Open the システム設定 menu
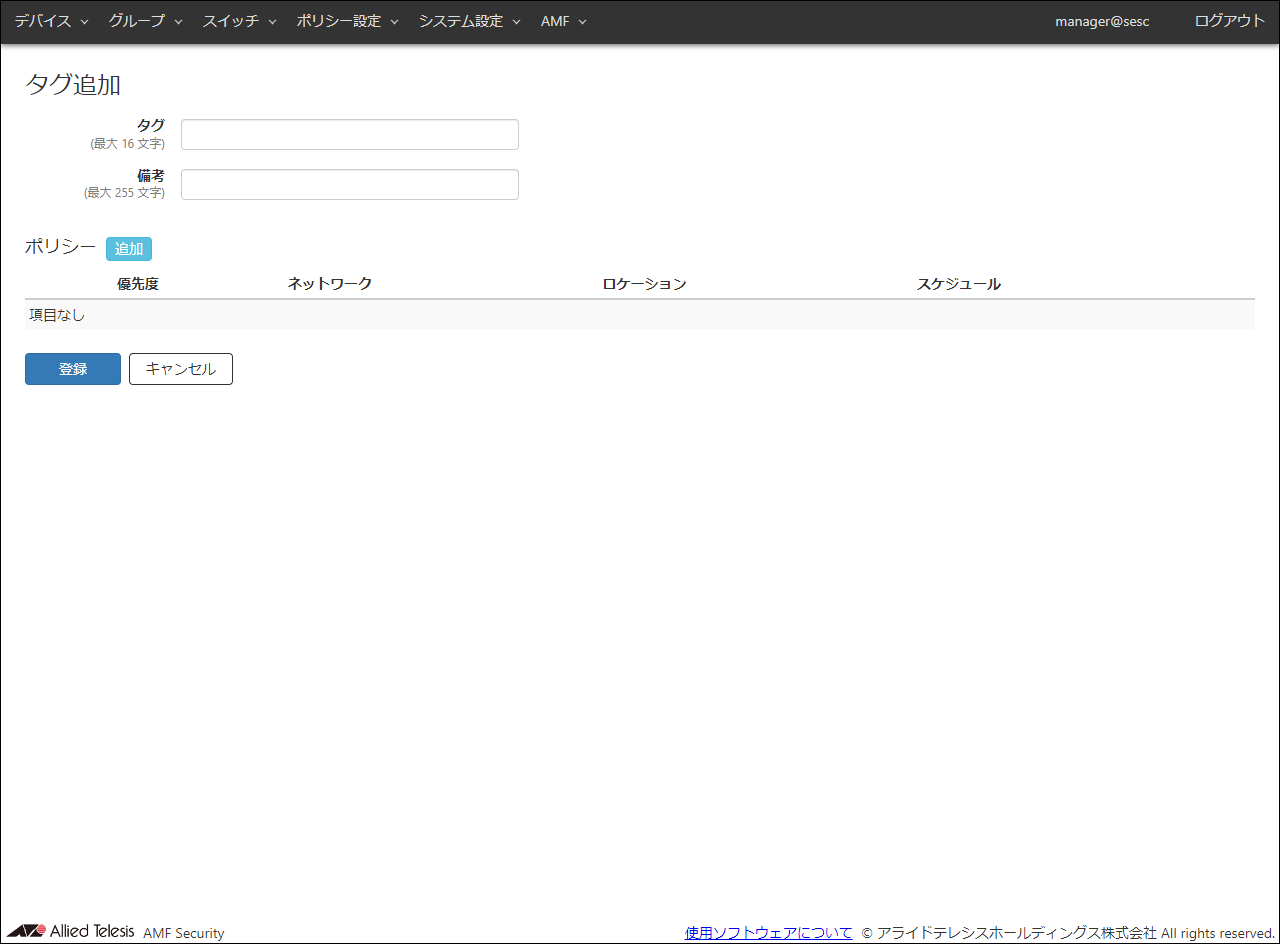This screenshot has width=1280, height=944. point(469,21)
